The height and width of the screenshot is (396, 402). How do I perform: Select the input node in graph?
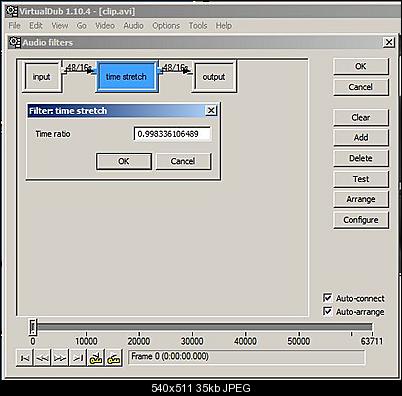click(x=42, y=76)
